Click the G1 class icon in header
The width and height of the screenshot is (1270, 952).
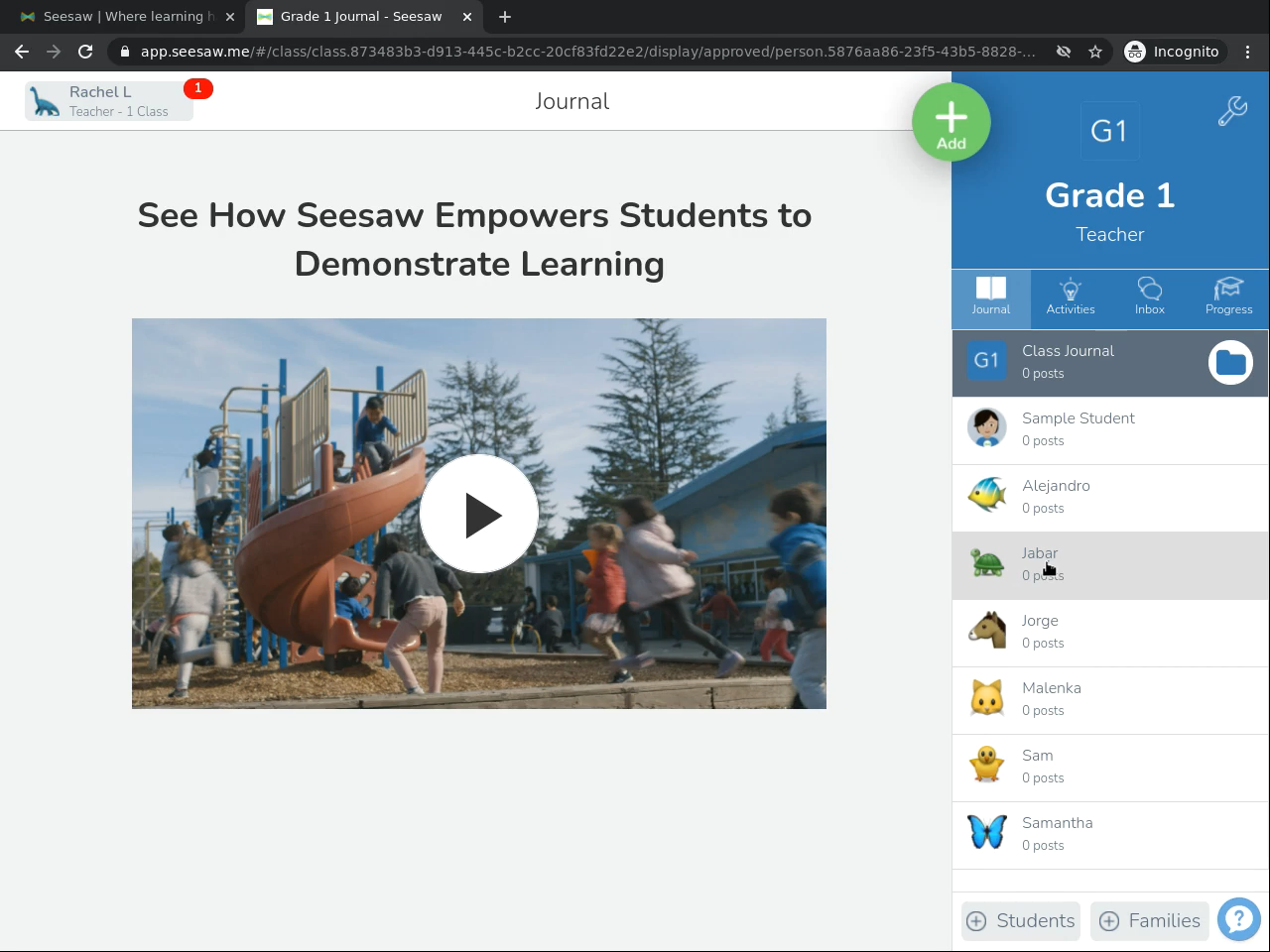pyautogui.click(x=1109, y=131)
